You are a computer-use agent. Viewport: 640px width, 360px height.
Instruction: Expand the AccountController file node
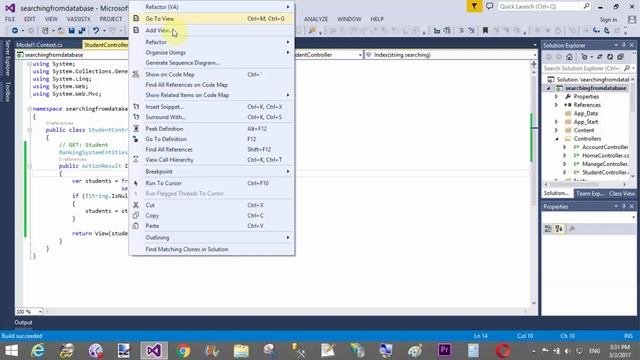click(564, 147)
